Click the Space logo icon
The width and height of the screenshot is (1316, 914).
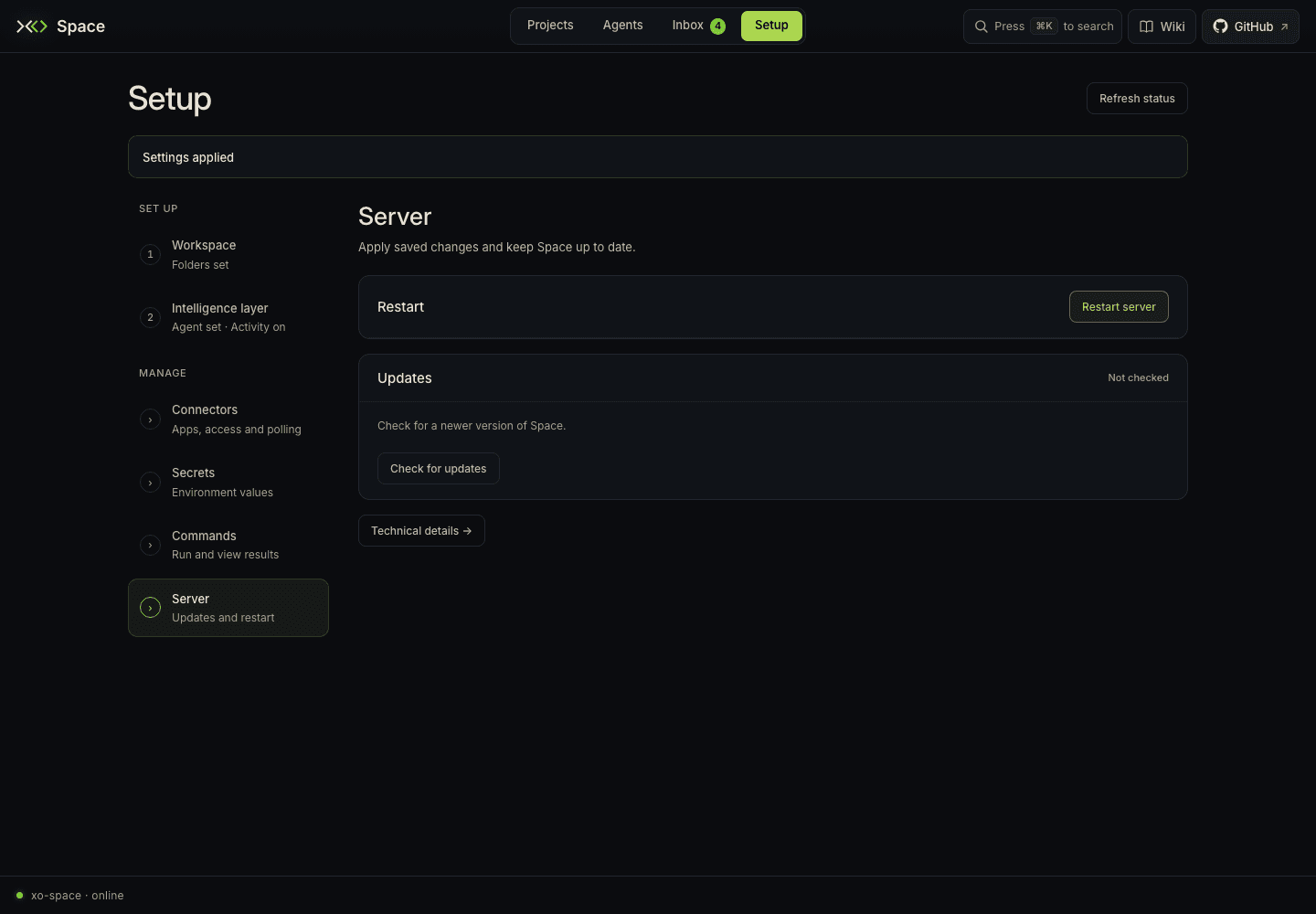32,27
